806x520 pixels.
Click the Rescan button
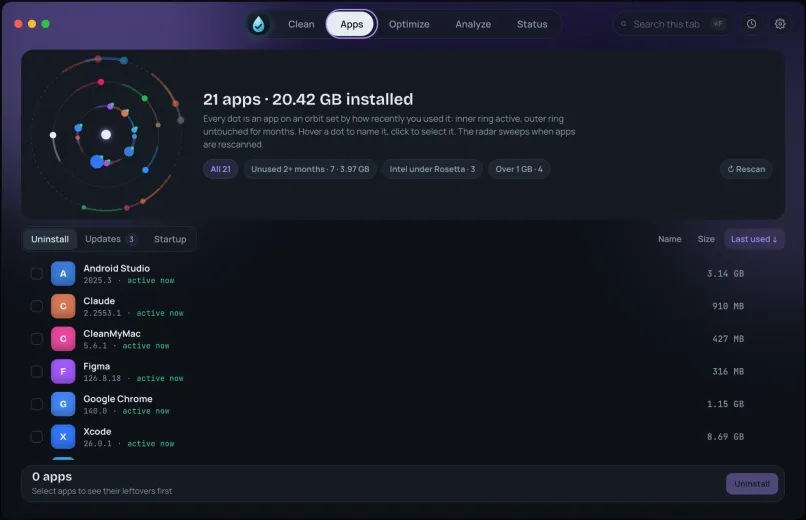[746, 169]
